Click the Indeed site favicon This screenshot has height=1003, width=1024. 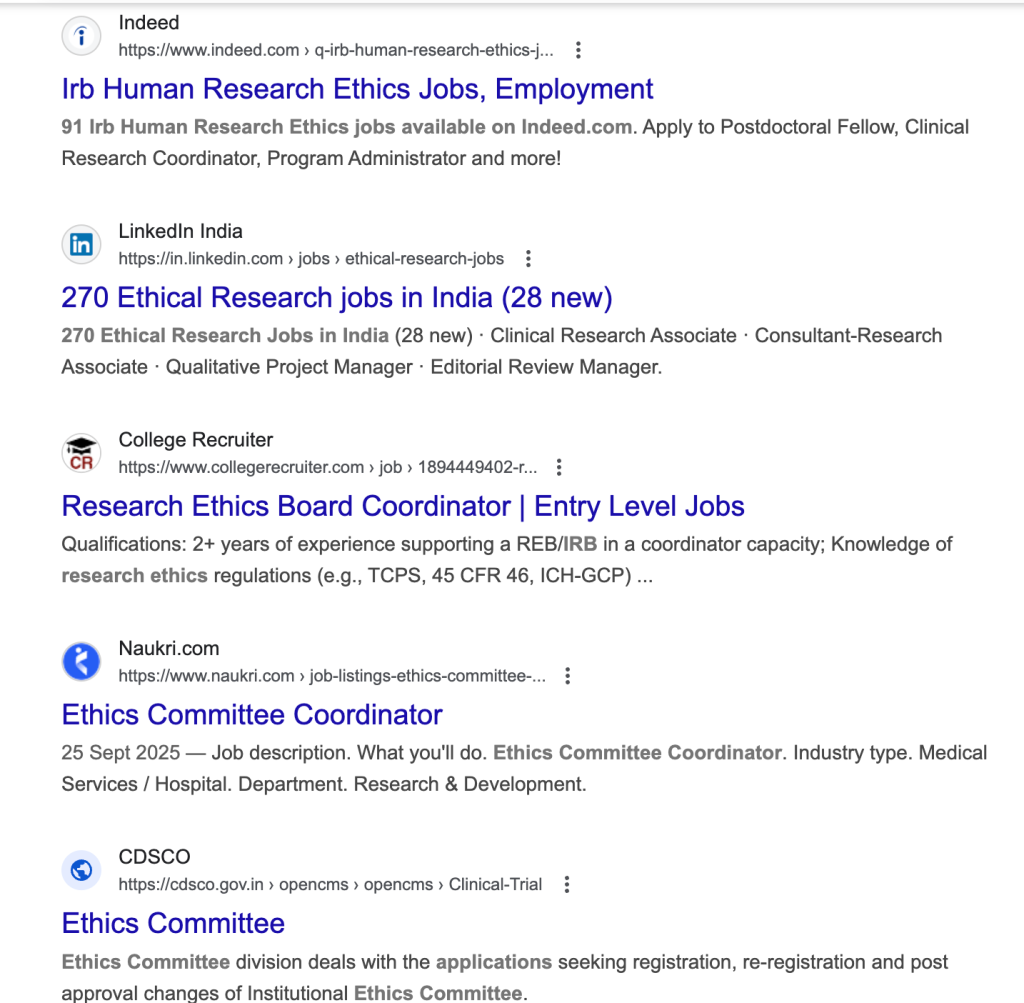pos(82,37)
